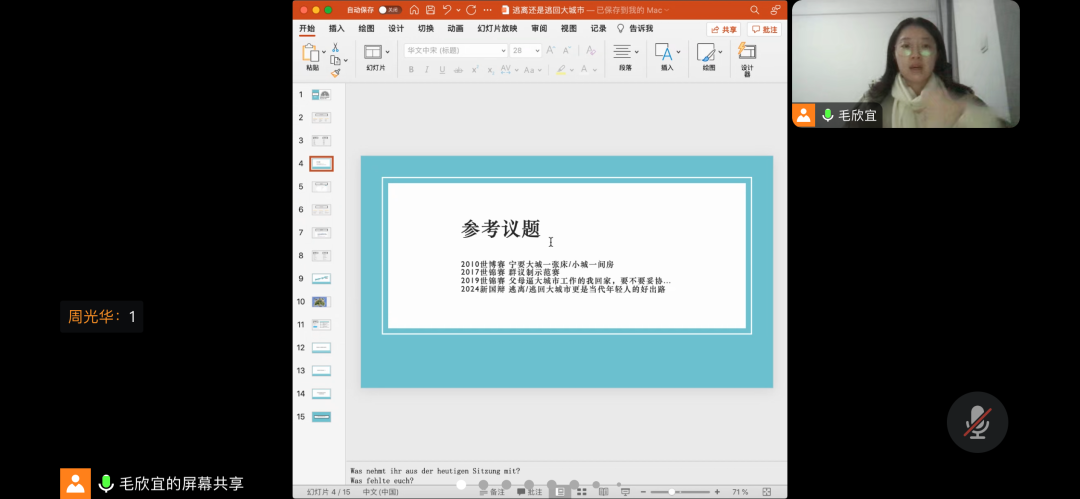
Task: Open the Insert (插入) ribbon tab
Action: (x=337, y=29)
